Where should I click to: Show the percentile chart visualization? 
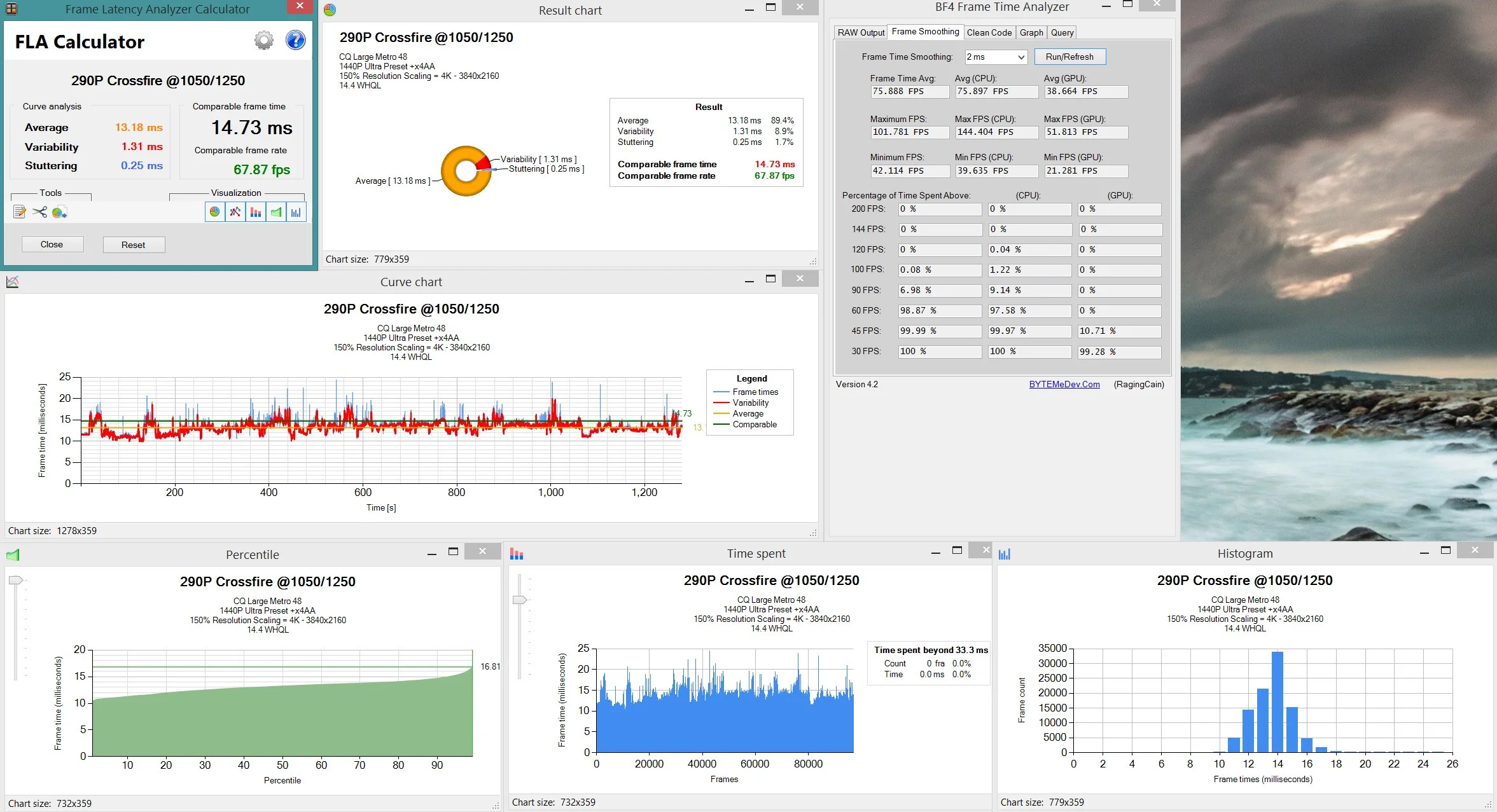point(276,212)
